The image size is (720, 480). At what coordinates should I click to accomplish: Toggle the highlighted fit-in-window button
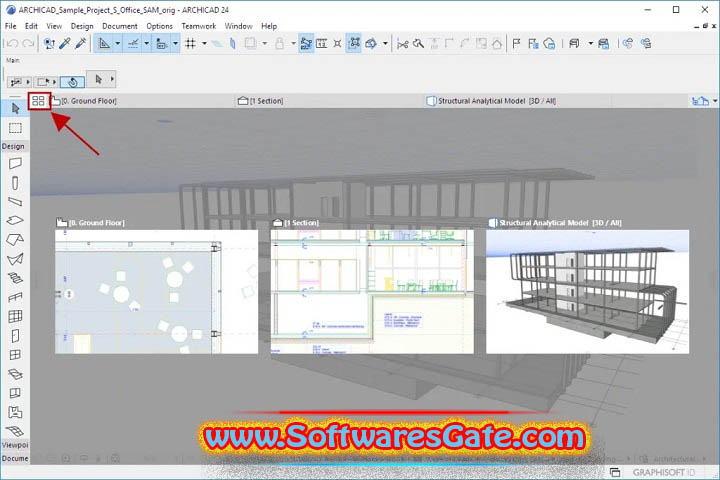pos(354,44)
